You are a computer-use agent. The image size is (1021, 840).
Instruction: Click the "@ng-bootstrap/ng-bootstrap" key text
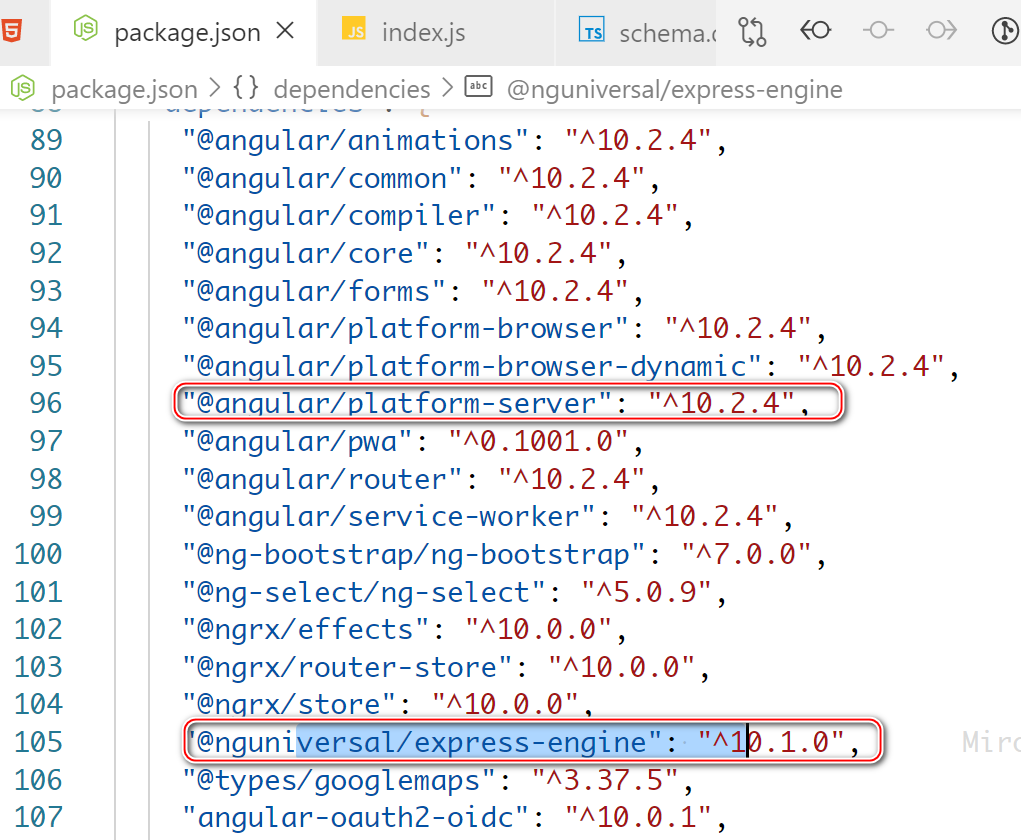click(414, 554)
